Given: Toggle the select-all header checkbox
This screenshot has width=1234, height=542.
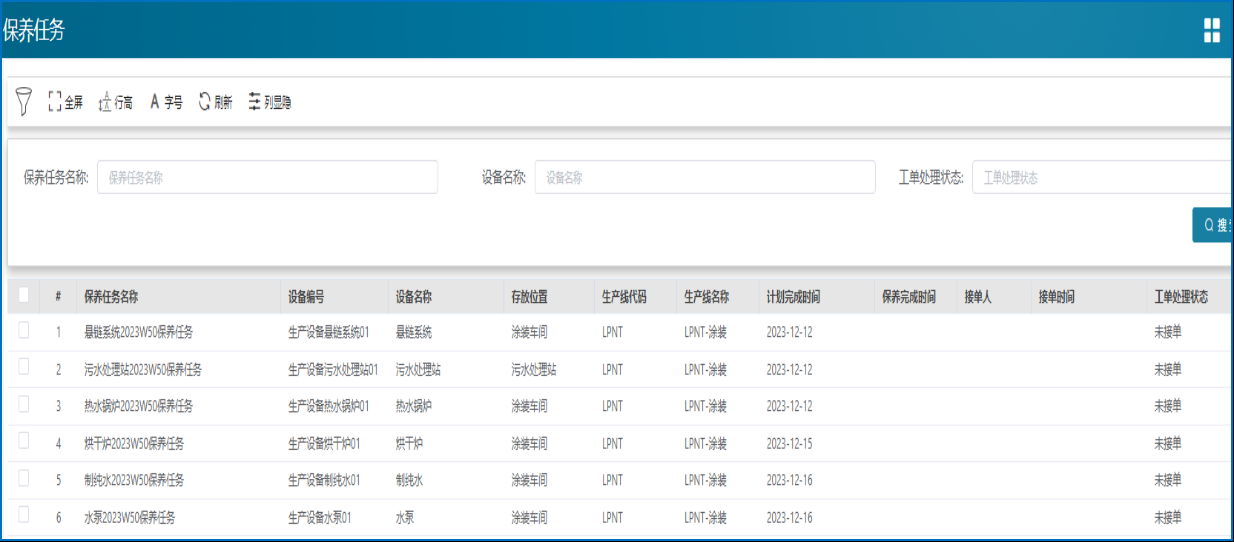Looking at the screenshot, I should [24, 295].
